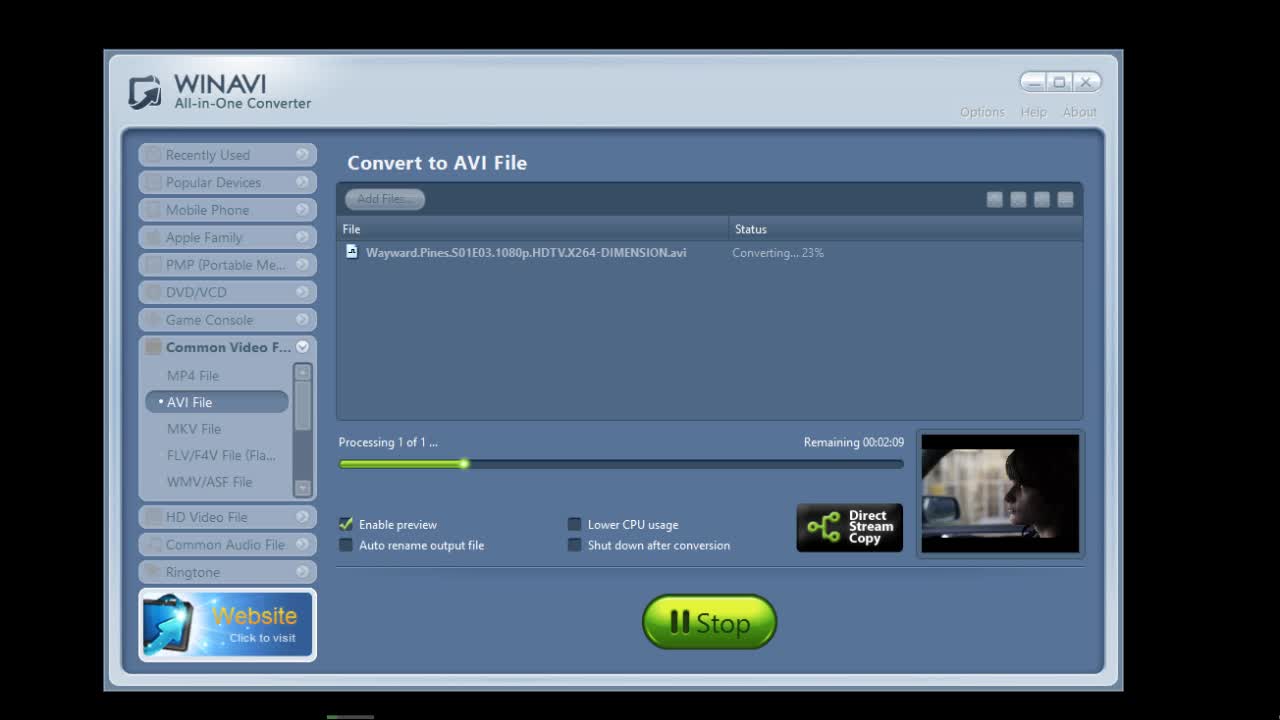The width and height of the screenshot is (1280, 720).
Task: Click the format list scroll up arrow
Action: (x=303, y=372)
